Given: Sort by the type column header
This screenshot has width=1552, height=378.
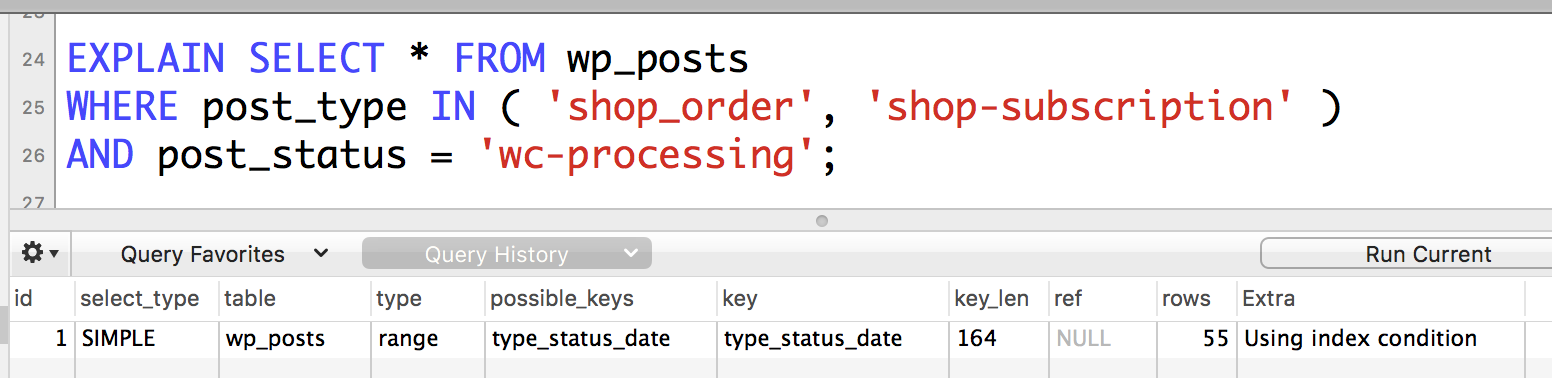Looking at the screenshot, I should pyautogui.click(x=427, y=298).
